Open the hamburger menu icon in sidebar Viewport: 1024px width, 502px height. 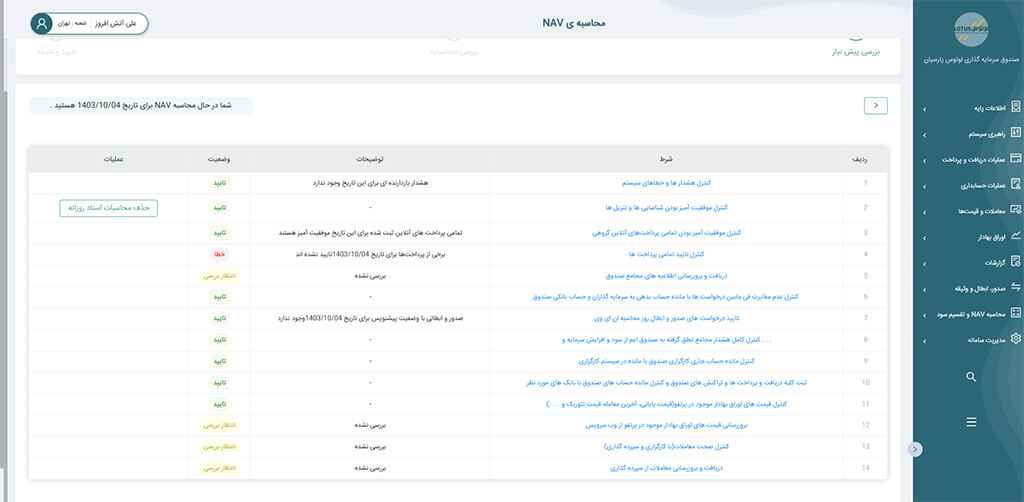pyautogui.click(x=970, y=423)
